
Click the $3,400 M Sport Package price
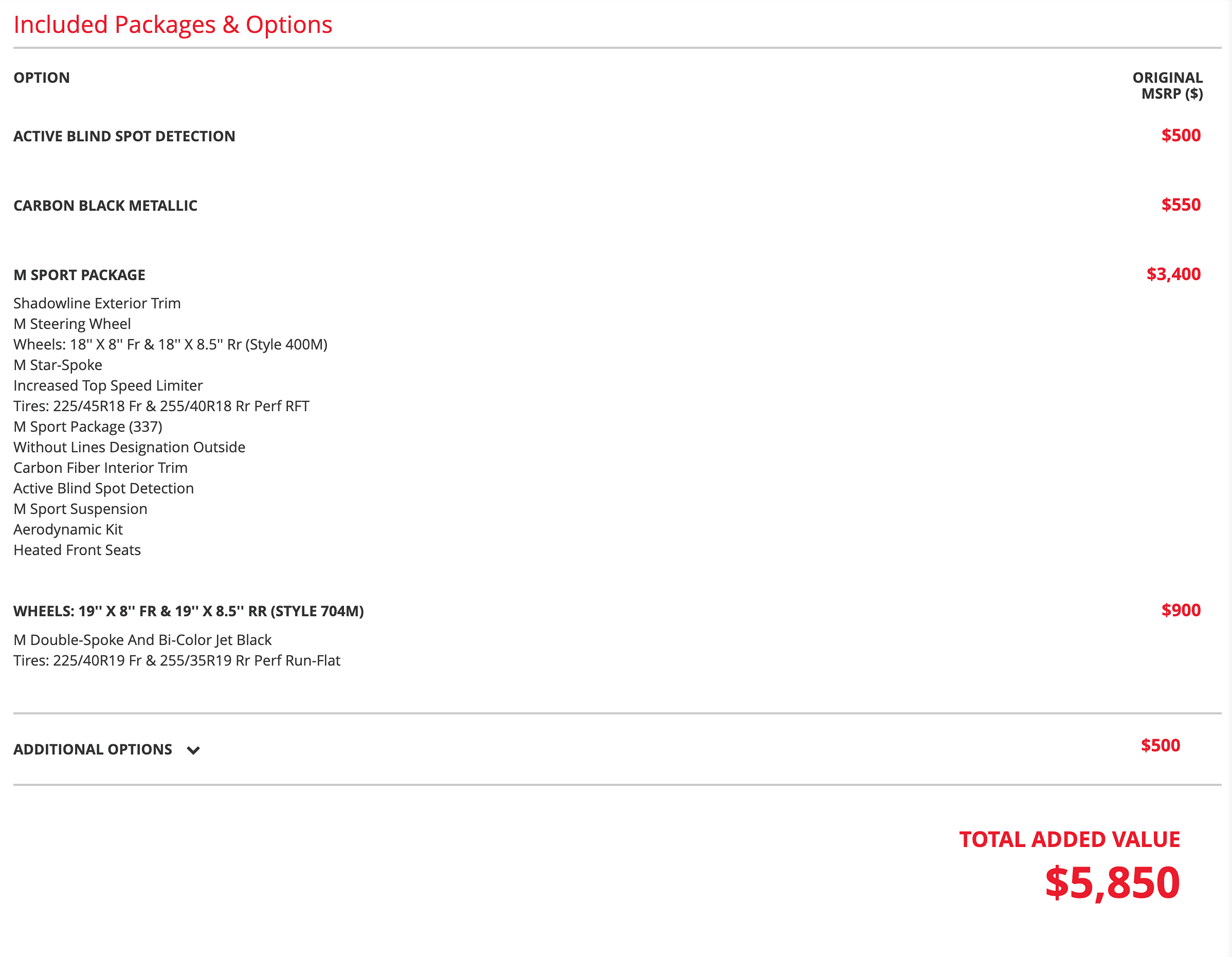point(1173,274)
